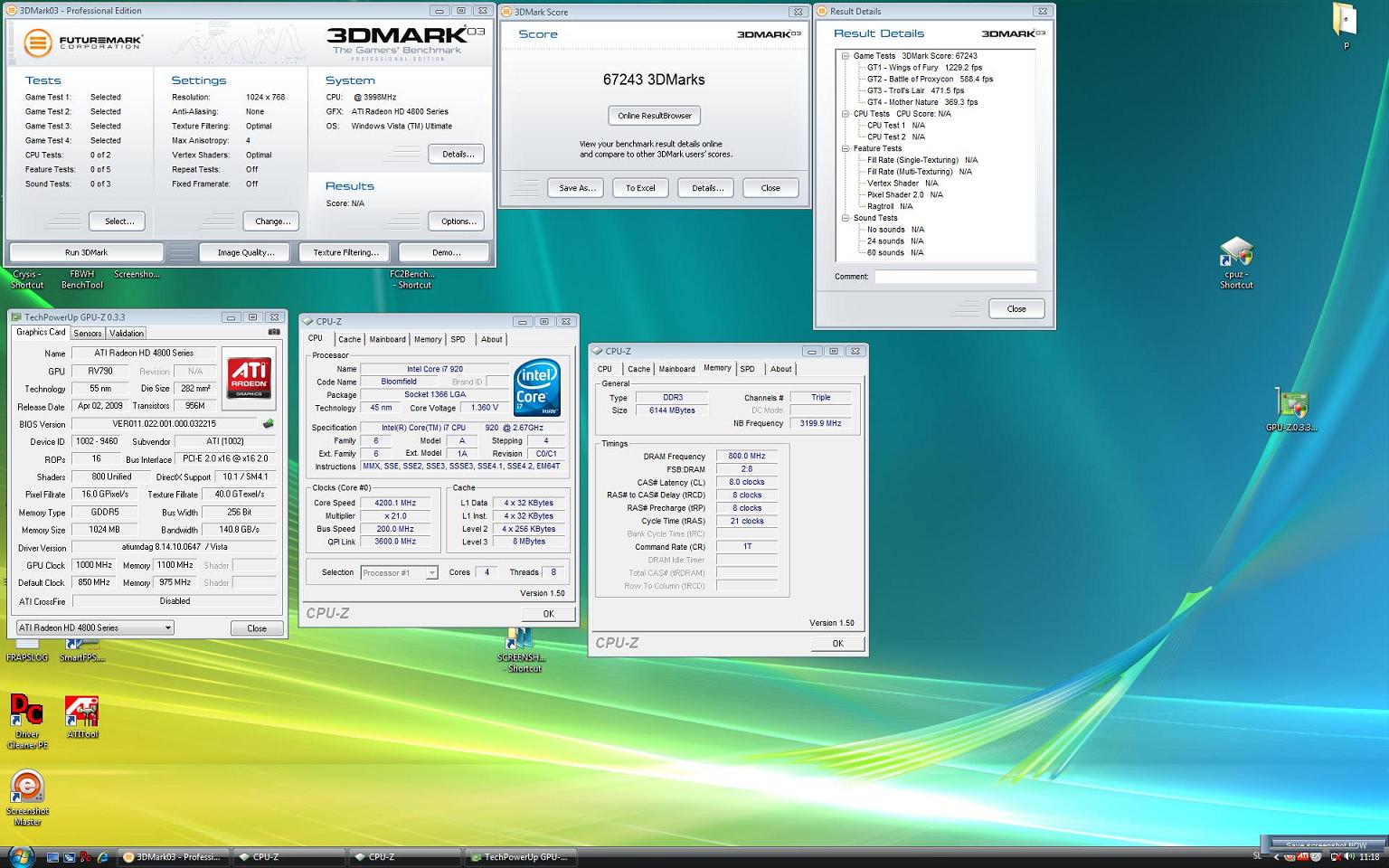Select GT4 - Mother Nature row

922,102
